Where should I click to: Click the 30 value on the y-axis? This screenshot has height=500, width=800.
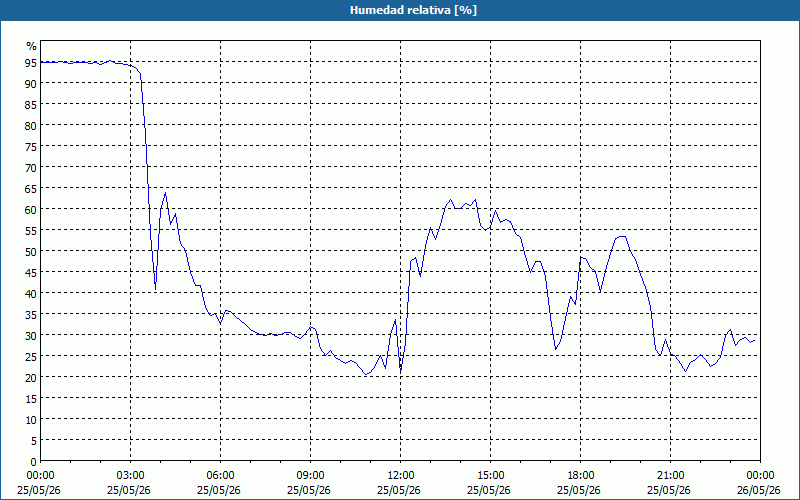(x=31, y=335)
